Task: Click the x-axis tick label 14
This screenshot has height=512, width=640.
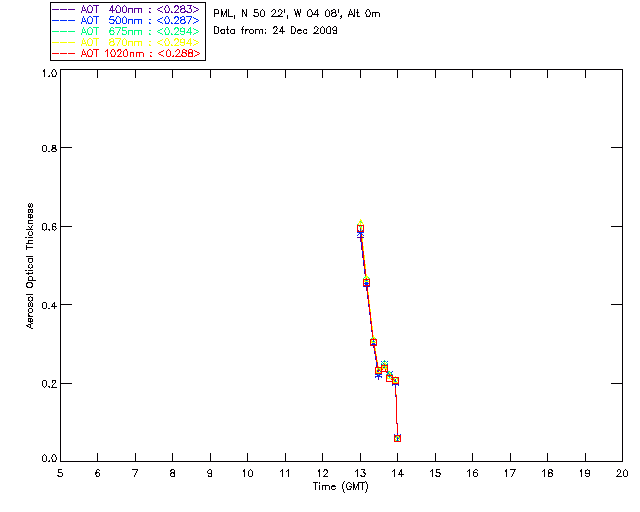Action: (398, 473)
